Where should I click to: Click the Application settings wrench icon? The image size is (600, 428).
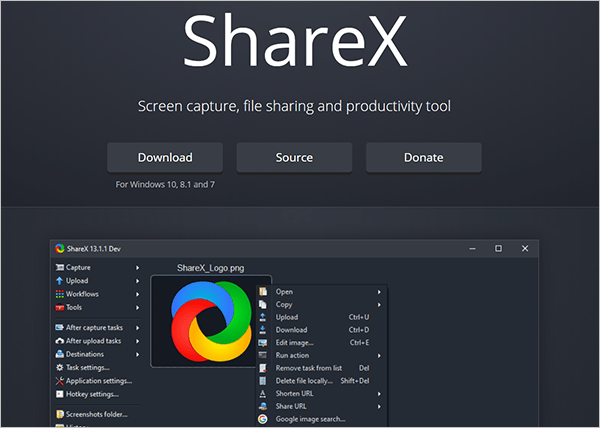pyautogui.click(x=60, y=380)
